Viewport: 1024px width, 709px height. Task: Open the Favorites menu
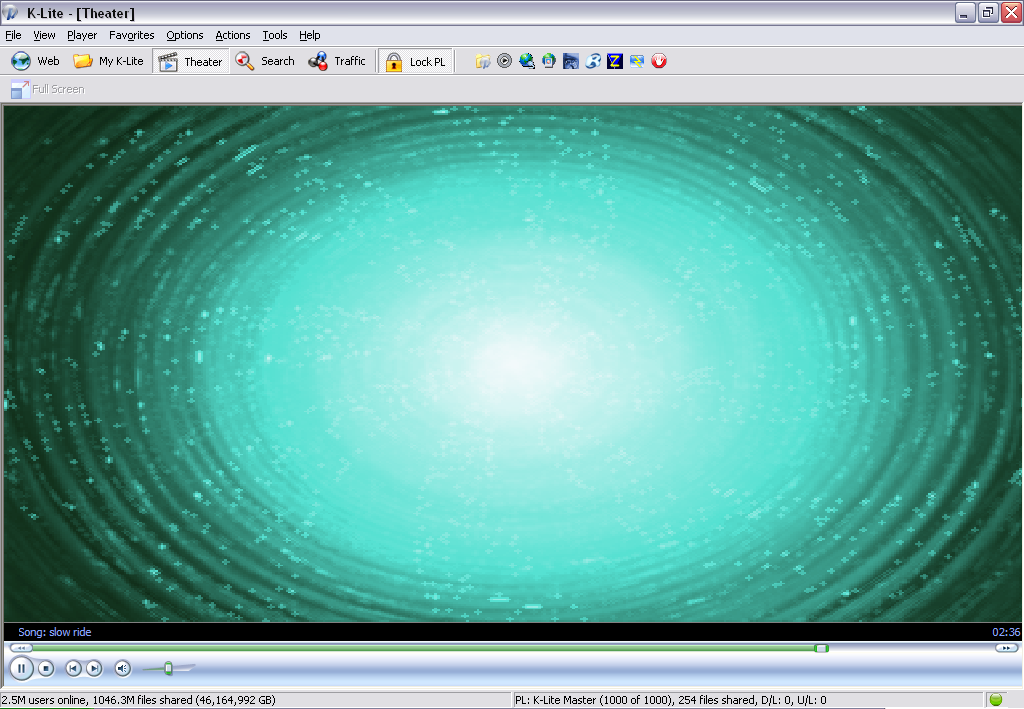131,35
